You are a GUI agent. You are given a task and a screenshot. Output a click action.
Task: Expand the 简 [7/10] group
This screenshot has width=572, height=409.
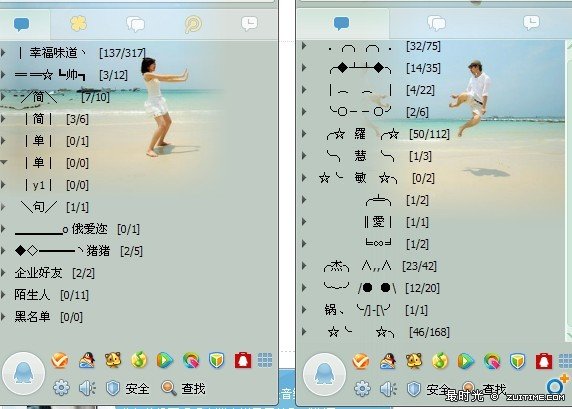point(3,97)
